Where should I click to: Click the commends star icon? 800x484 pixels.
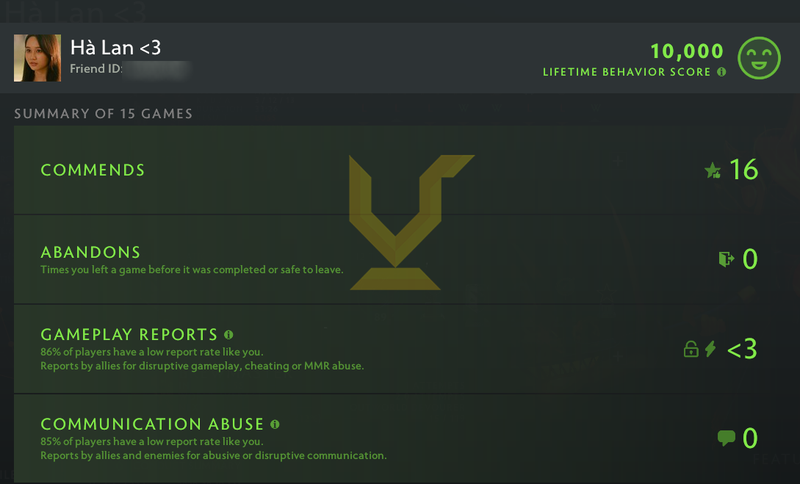click(713, 170)
